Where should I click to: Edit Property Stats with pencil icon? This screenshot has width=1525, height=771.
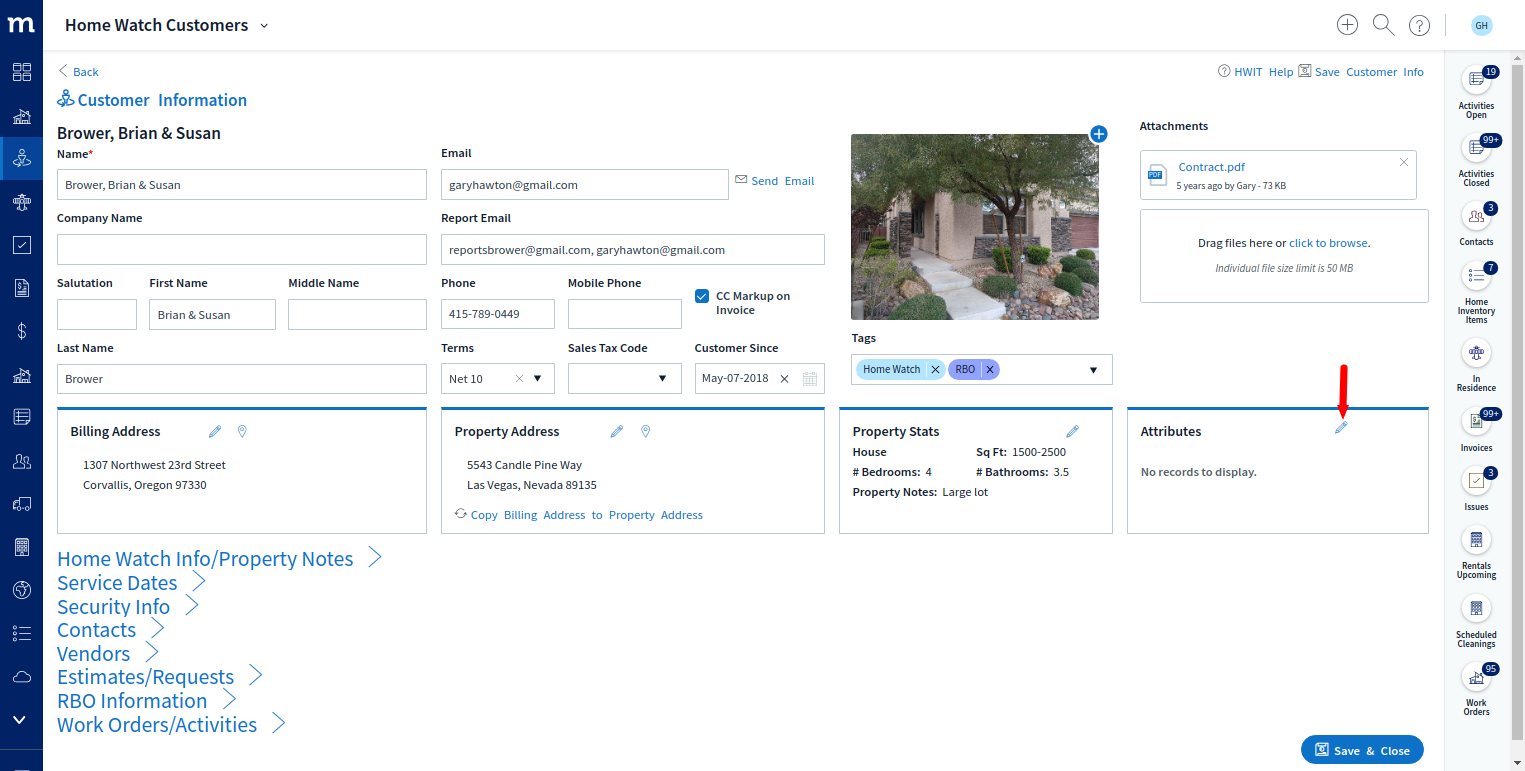tap(1073, 431)
